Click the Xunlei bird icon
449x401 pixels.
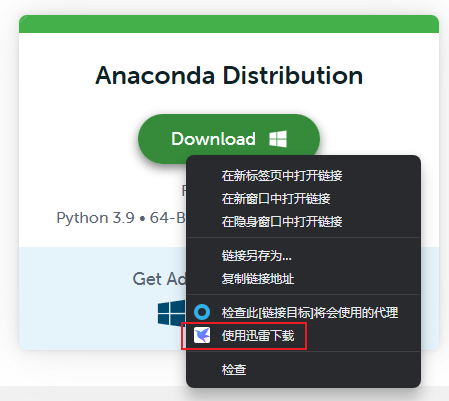click(202, 335)
